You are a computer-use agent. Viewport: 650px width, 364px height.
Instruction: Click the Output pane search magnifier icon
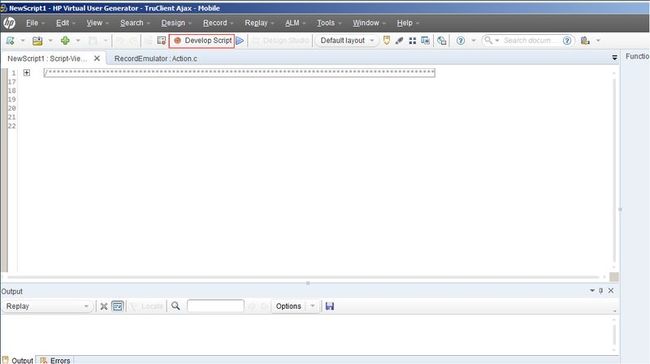pyautogui.click(x=175, y=306)
